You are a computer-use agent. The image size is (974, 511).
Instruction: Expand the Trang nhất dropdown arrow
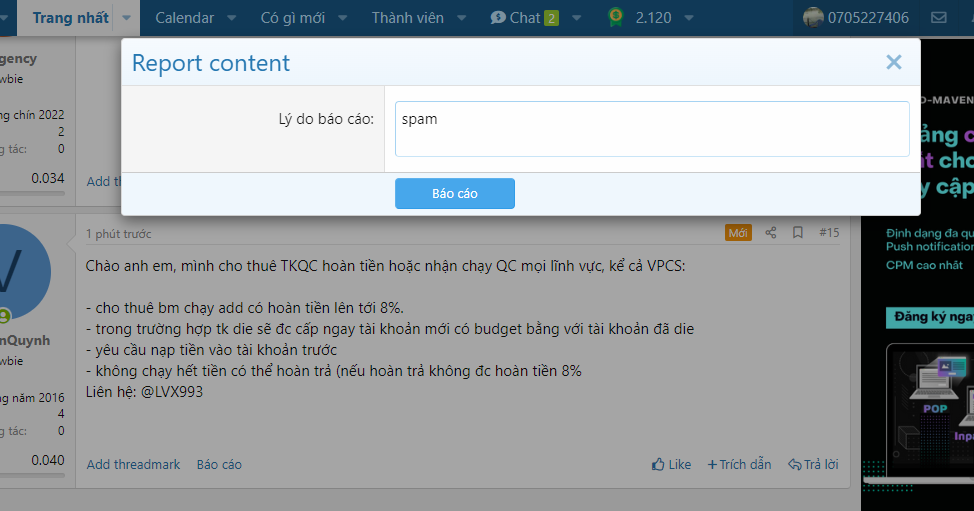[x=126, y=17]
